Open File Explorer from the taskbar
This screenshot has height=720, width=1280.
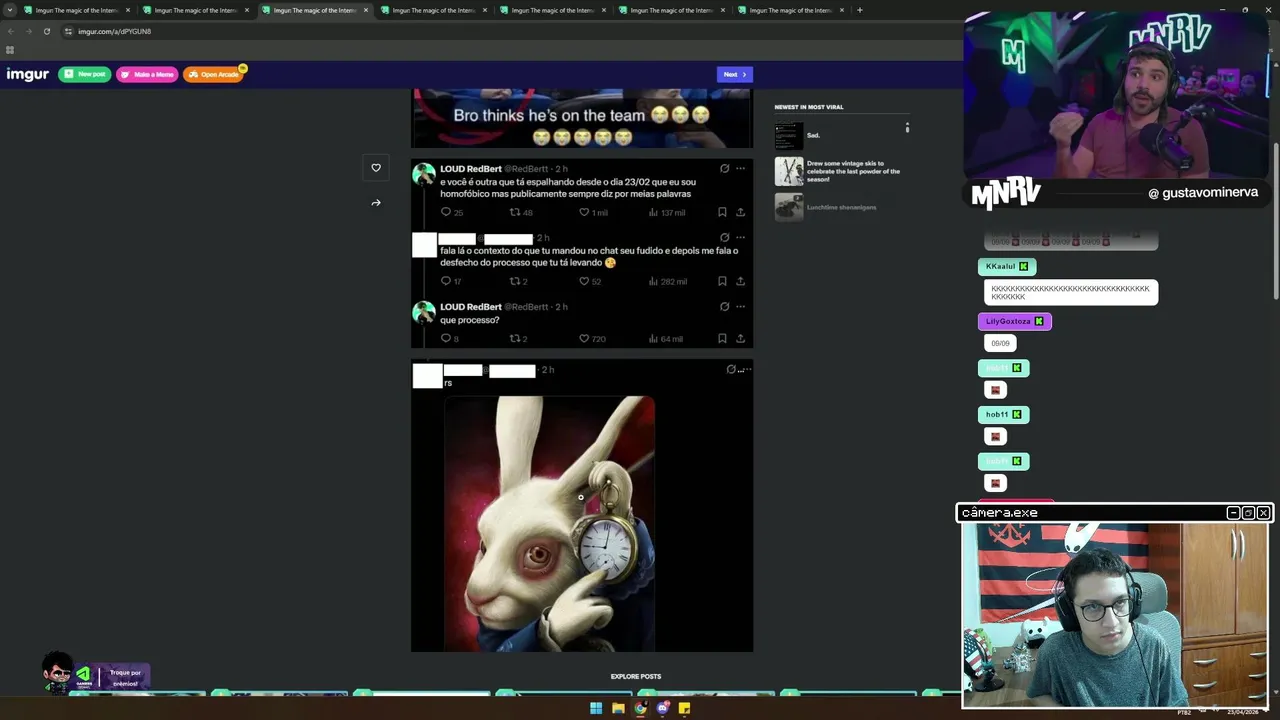point(618,708)
